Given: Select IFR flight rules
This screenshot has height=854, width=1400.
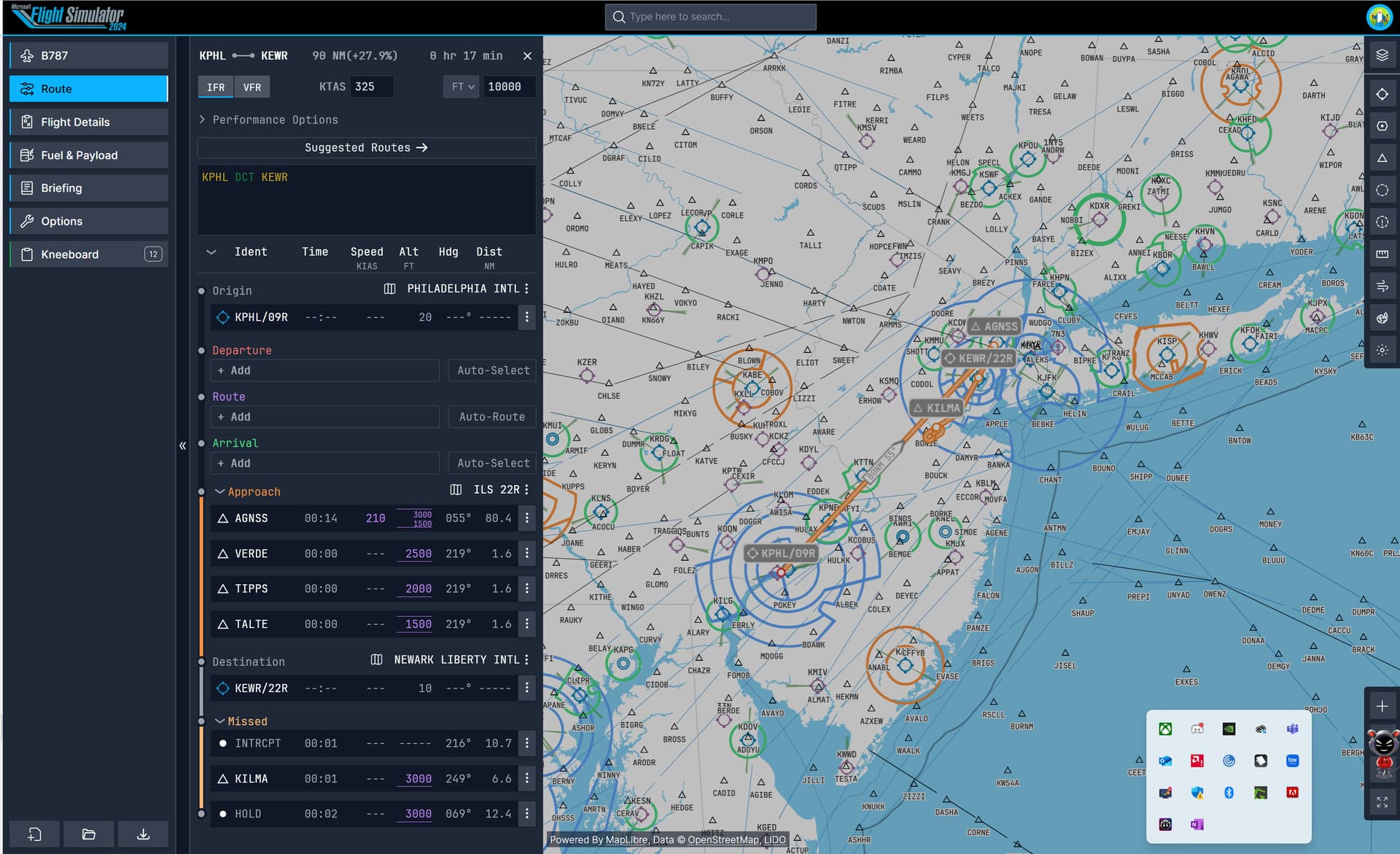Looking at the screenshot, I should pyautogui.click(x=216, y=87).
